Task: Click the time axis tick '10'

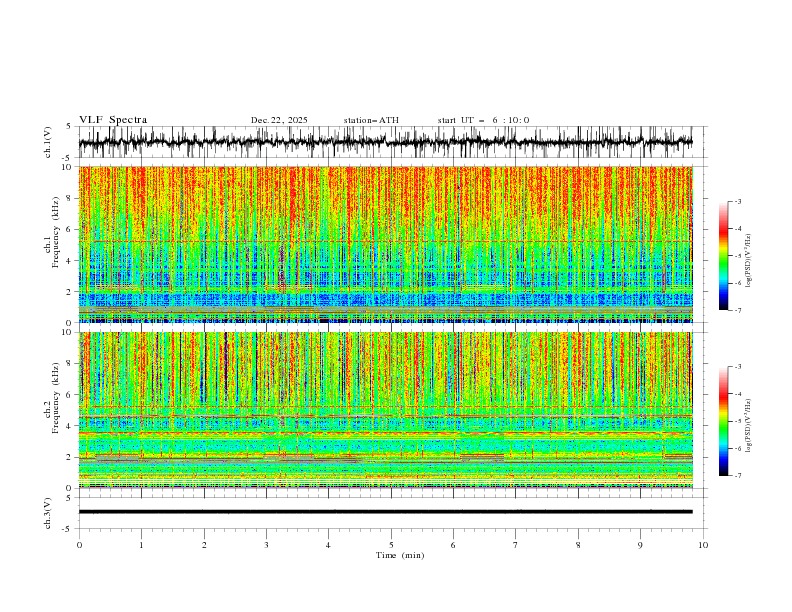Action: tap(703, 545)
